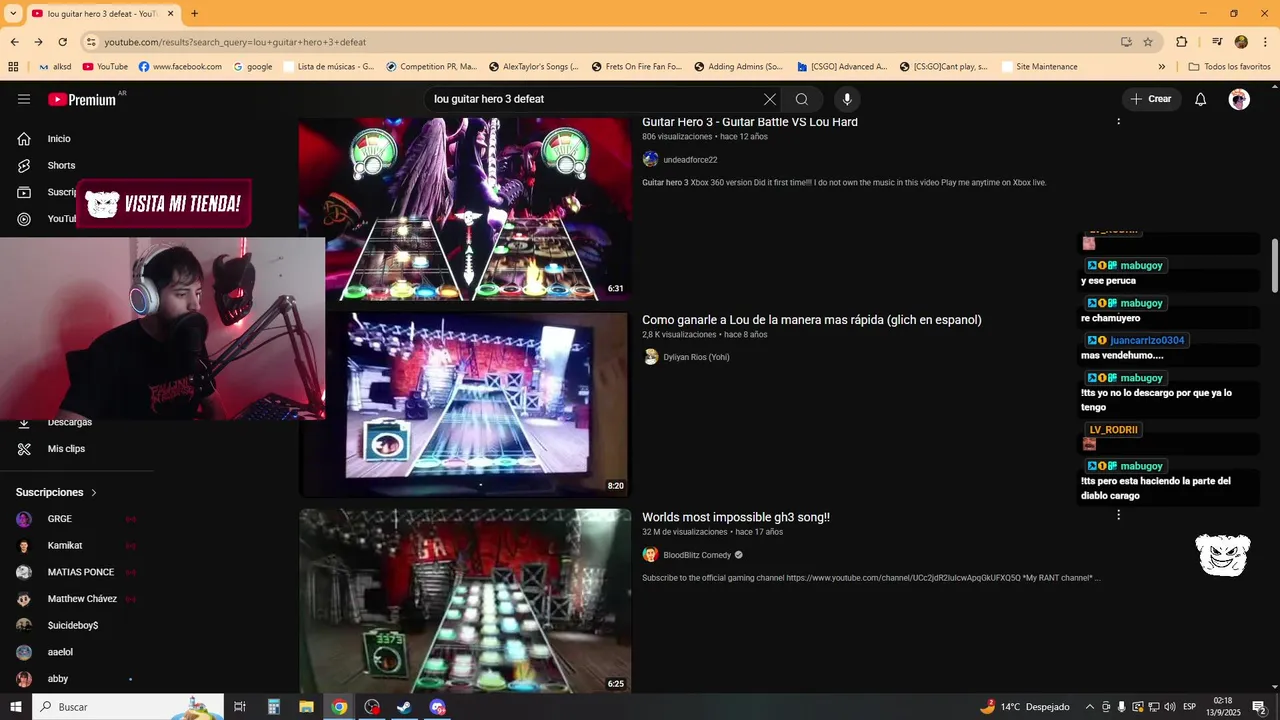Image resolution: width=1280 pixels, height=720 pixels.
Task: Click the address bar URL
Action: (x=235, y=42)
